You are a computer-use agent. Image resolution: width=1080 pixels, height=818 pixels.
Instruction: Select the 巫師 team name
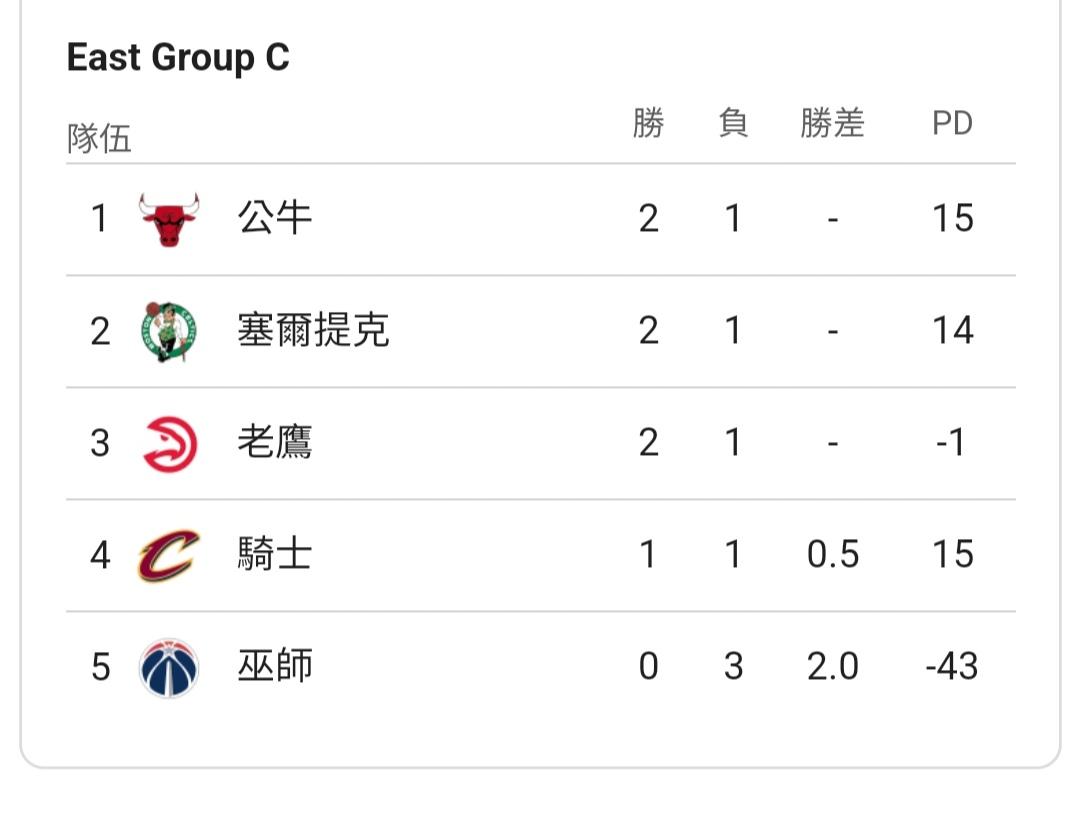275,666
